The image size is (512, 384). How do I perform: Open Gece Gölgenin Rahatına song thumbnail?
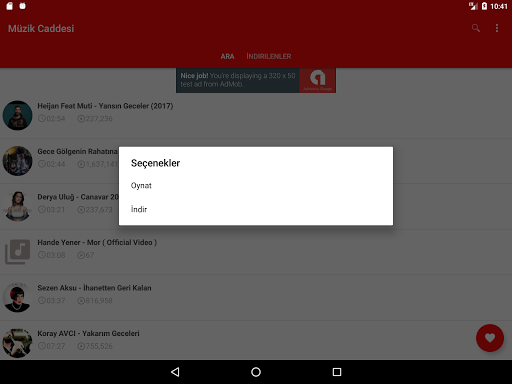(x=17, y=161)
